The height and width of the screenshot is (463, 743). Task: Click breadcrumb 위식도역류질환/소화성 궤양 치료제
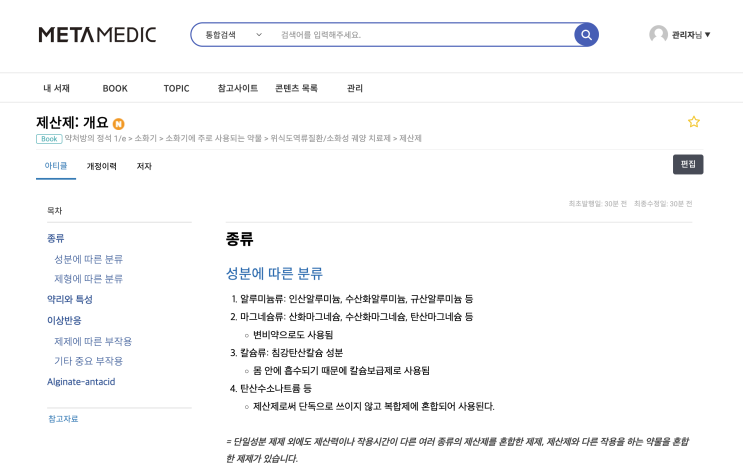(330, 138)
